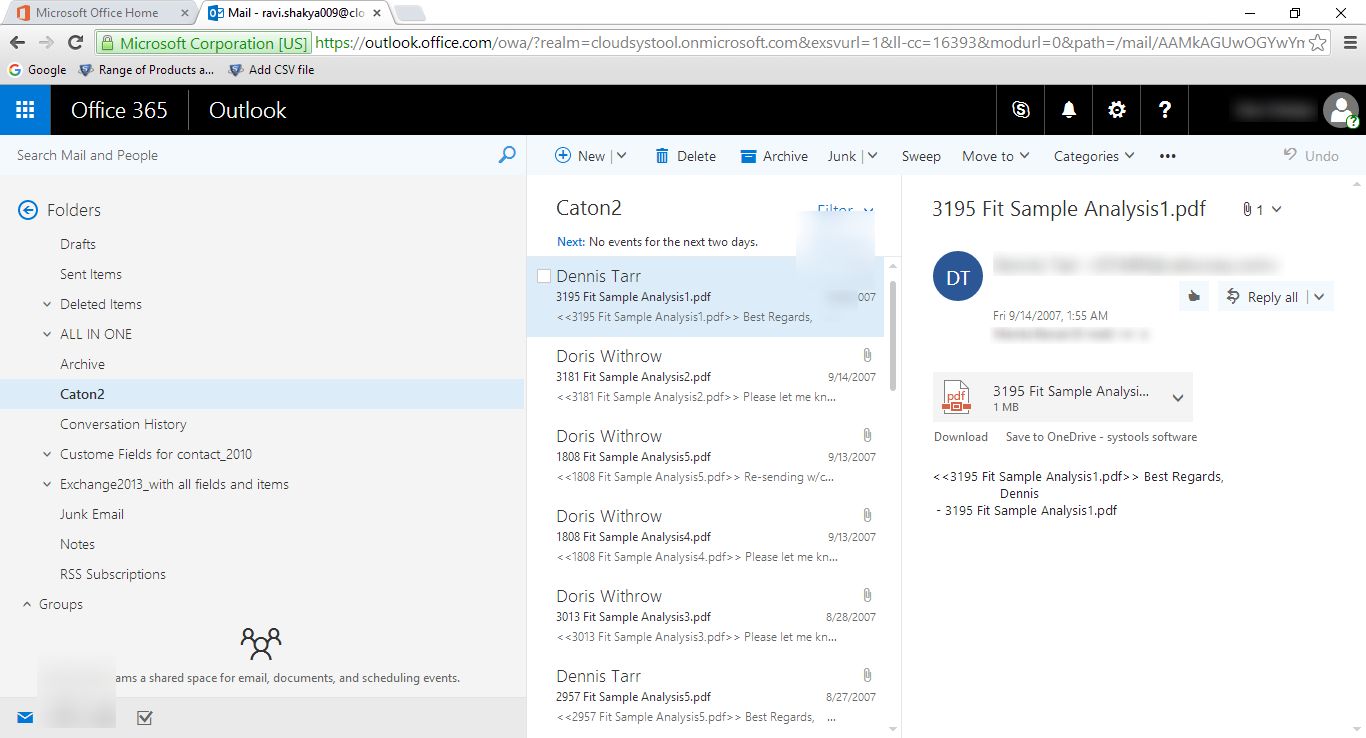Tick the checkbox beside Dennis Tarr's selected email
The height and width of the screenshot is (738, 1366).
pos(544,276)
